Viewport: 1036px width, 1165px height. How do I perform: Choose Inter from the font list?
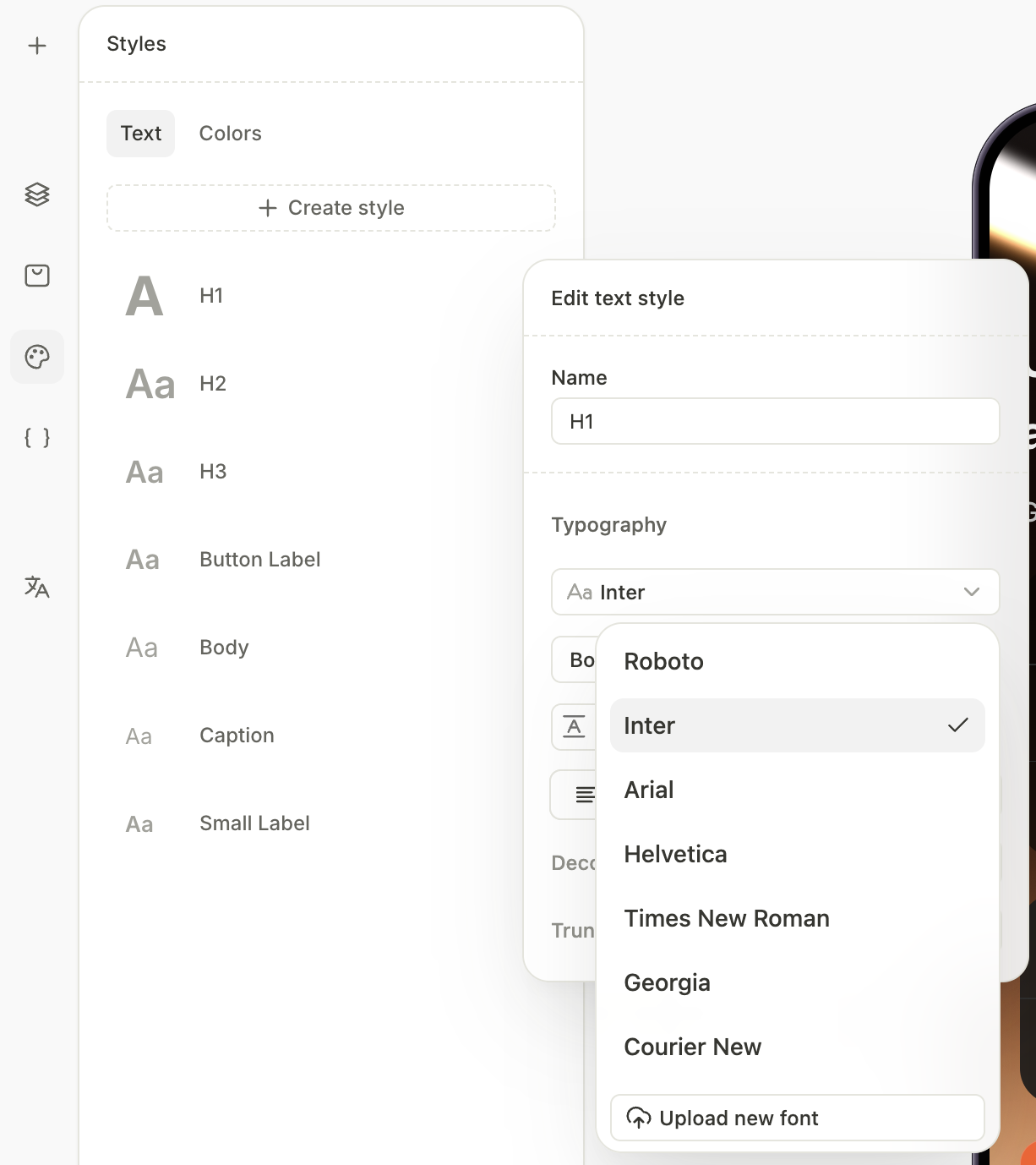click(x=798, y=725)
